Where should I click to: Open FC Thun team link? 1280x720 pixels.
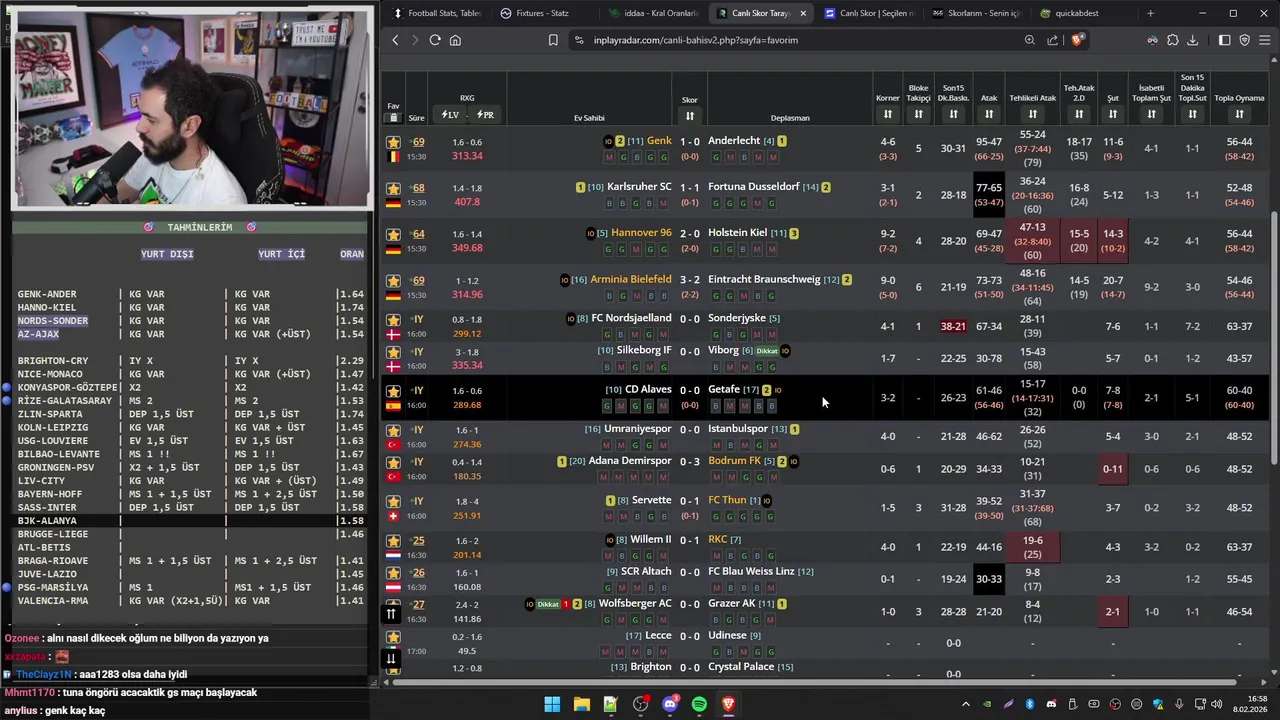point(727,500)
